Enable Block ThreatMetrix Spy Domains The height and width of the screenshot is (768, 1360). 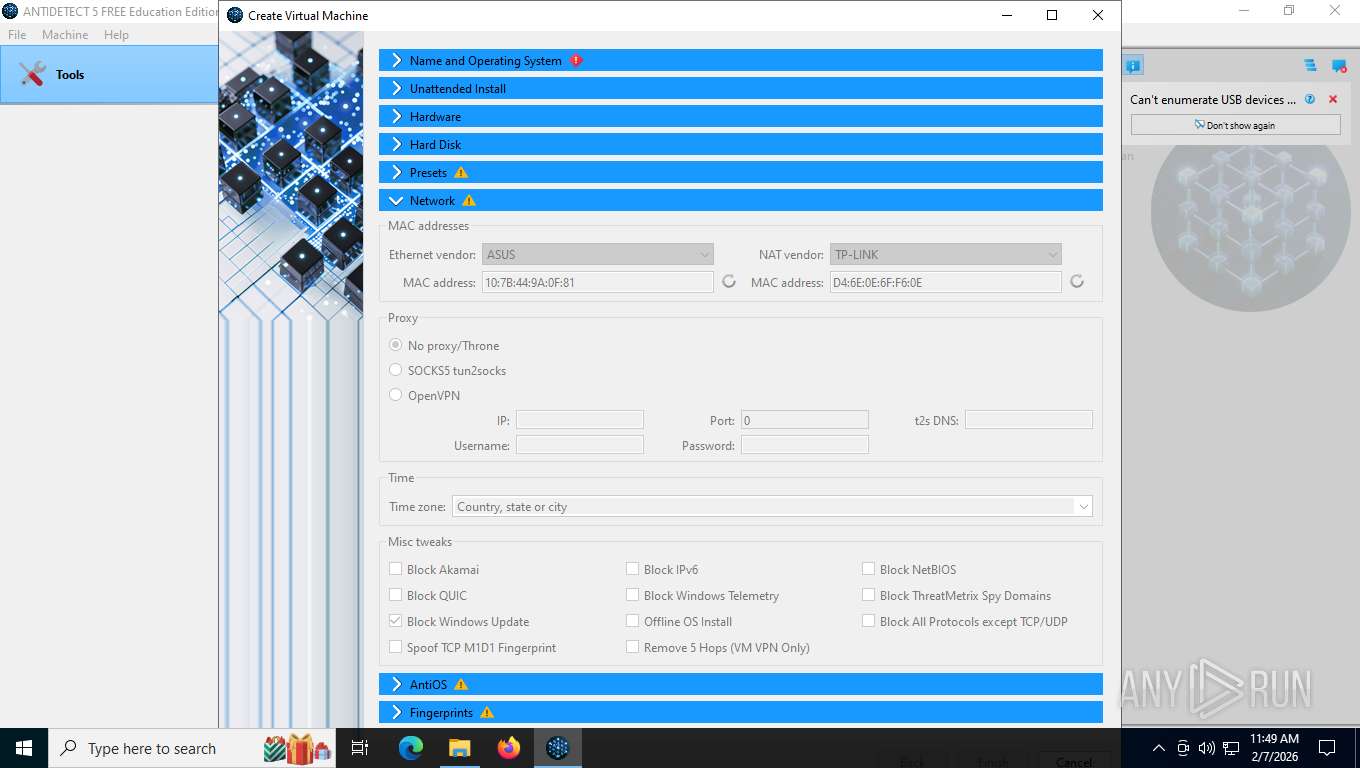[x=869, y=595]
